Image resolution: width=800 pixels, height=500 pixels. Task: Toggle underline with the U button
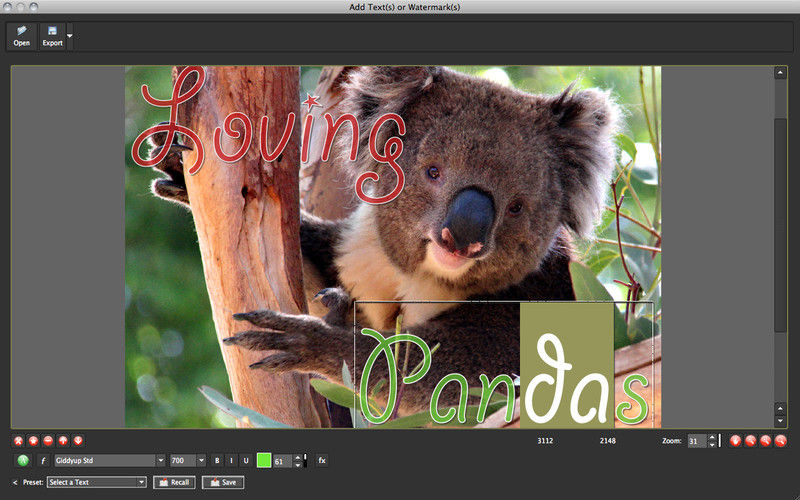(246, 461)
